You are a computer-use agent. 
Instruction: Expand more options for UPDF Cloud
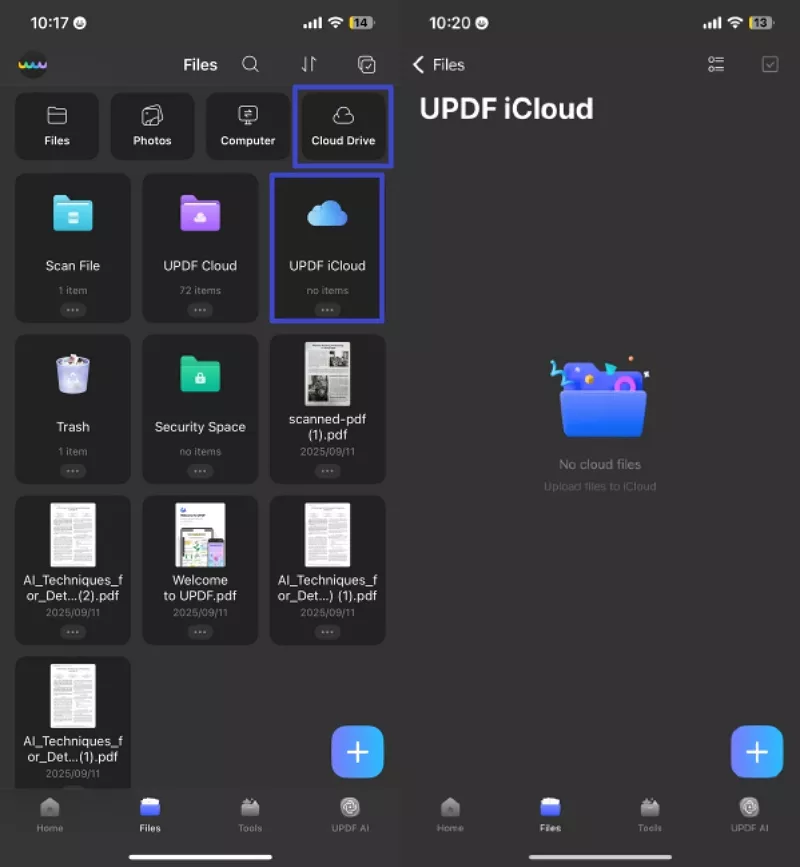click(200, 310)
